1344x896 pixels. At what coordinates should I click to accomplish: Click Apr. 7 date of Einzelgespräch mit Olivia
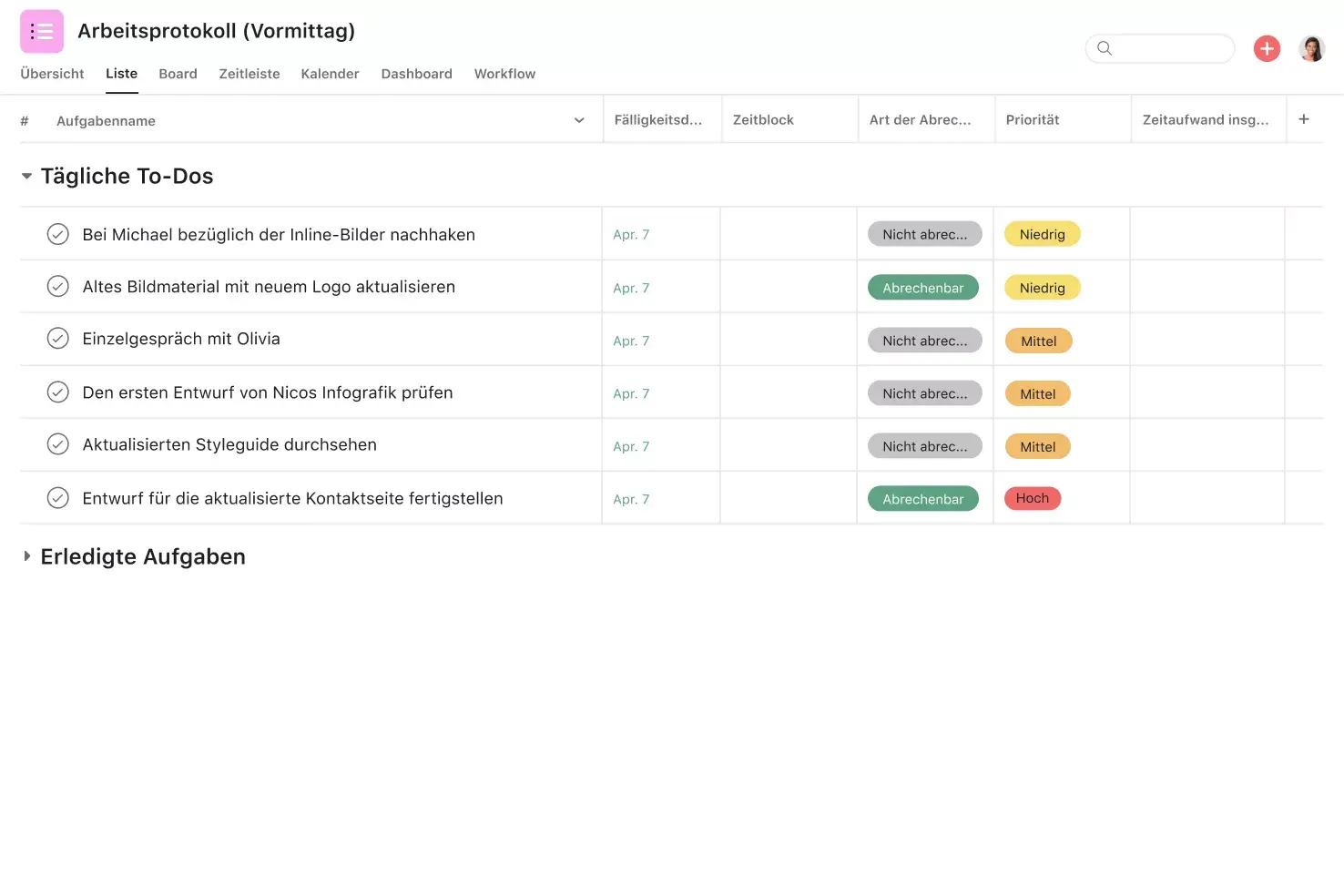[x=631, y=341]
